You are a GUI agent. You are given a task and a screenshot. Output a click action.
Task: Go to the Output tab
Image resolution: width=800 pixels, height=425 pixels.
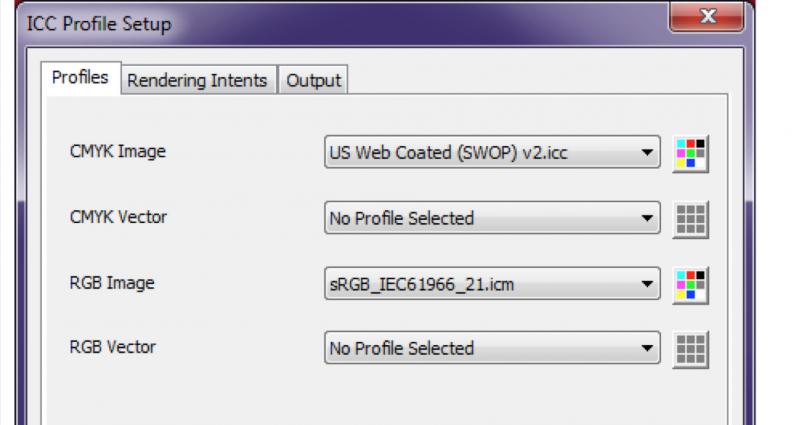313,80
